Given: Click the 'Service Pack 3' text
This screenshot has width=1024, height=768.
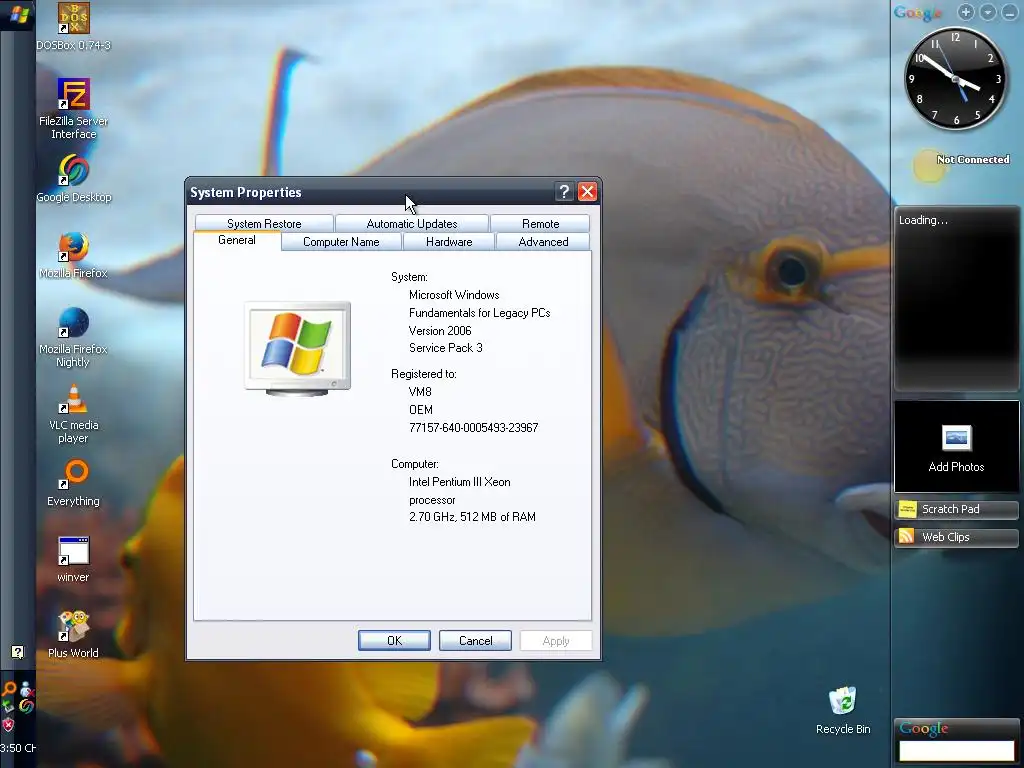Looking at the screenshot, I should tap(445, 348).
